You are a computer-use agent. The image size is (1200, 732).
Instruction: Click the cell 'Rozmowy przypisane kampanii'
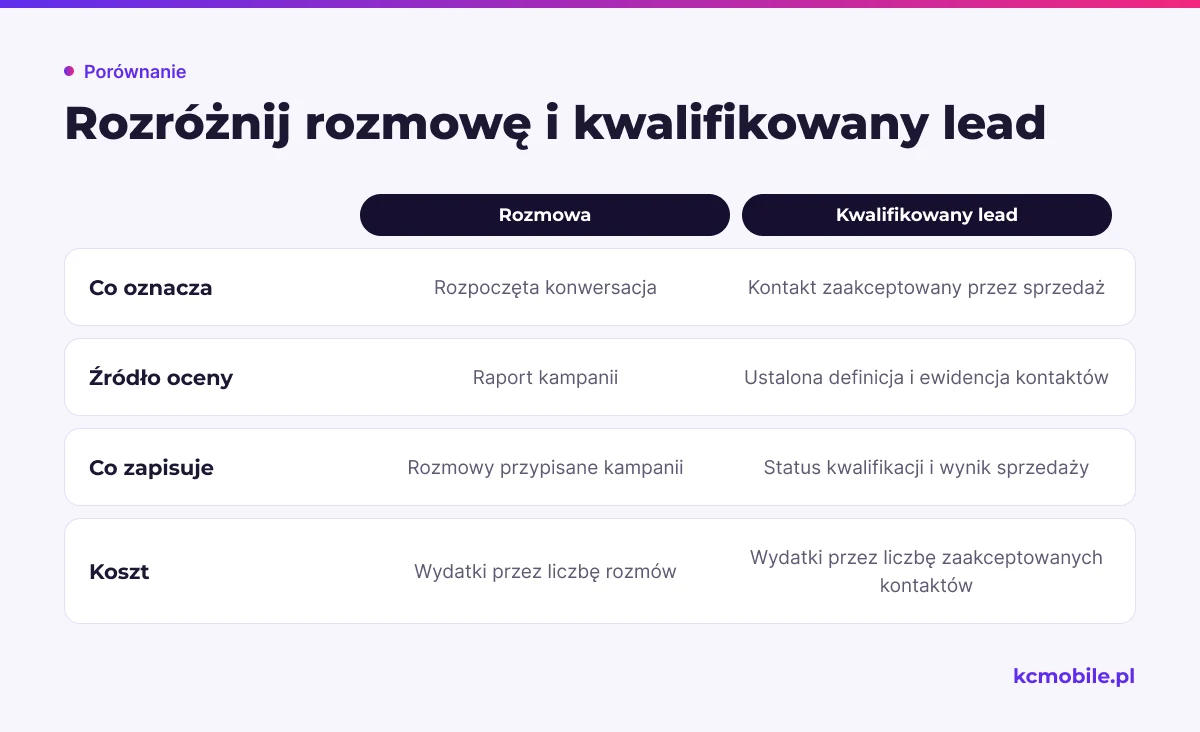pyautogui.click(x=545, y=468)
